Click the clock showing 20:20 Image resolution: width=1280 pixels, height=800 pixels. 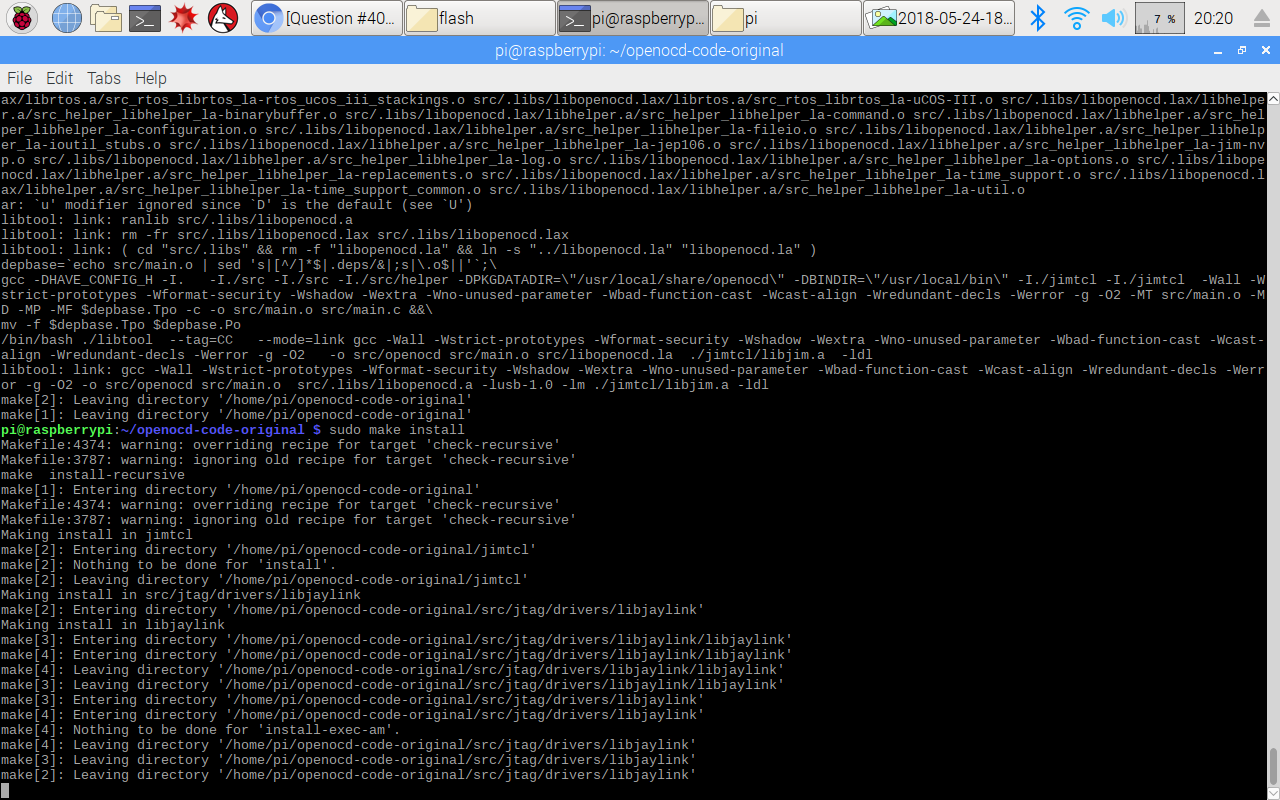pos(1214,18)
